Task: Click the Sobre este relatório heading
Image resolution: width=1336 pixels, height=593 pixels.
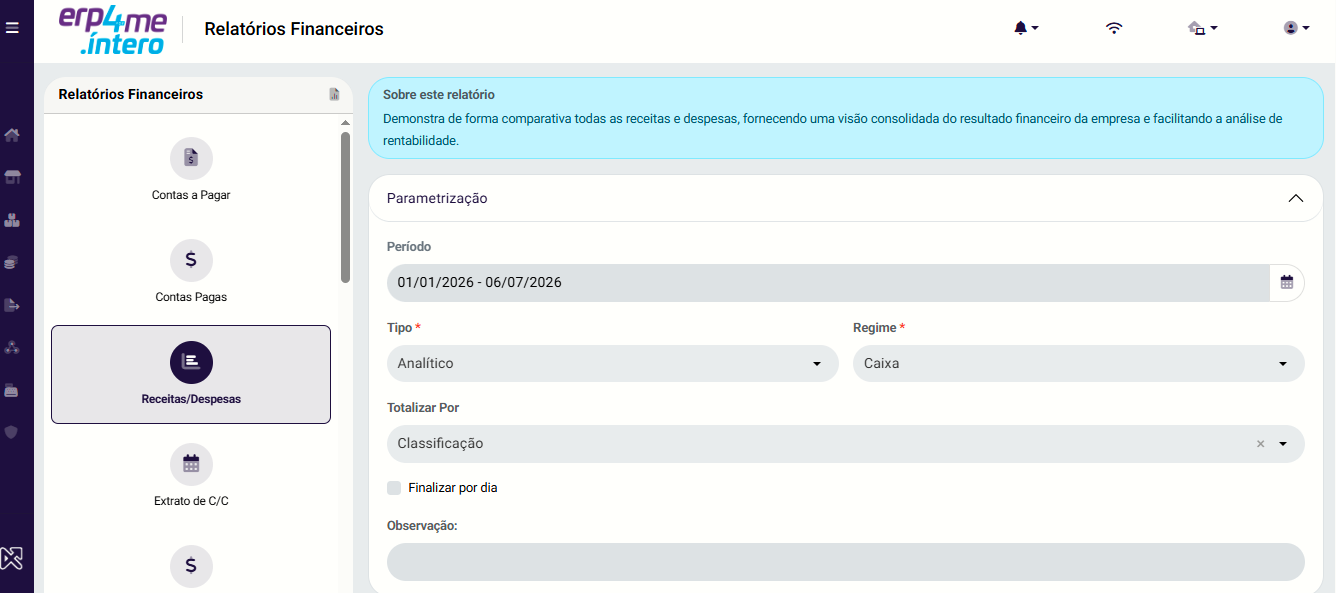Action: pyautogui.click(x=439, y=95)
